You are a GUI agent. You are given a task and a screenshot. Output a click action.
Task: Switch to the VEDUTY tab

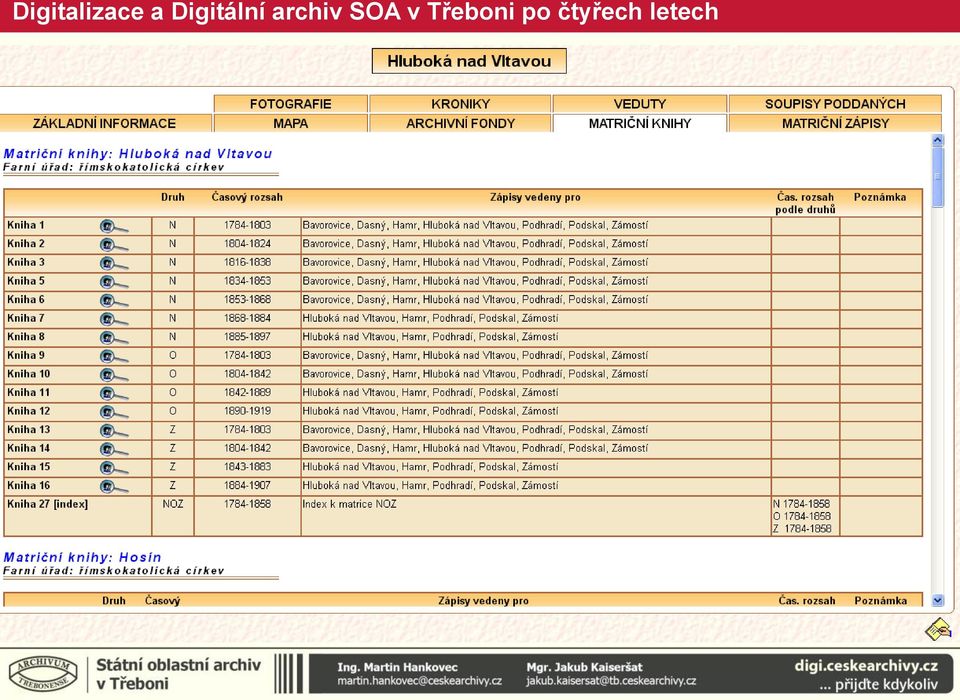click(x=639, y=103)
